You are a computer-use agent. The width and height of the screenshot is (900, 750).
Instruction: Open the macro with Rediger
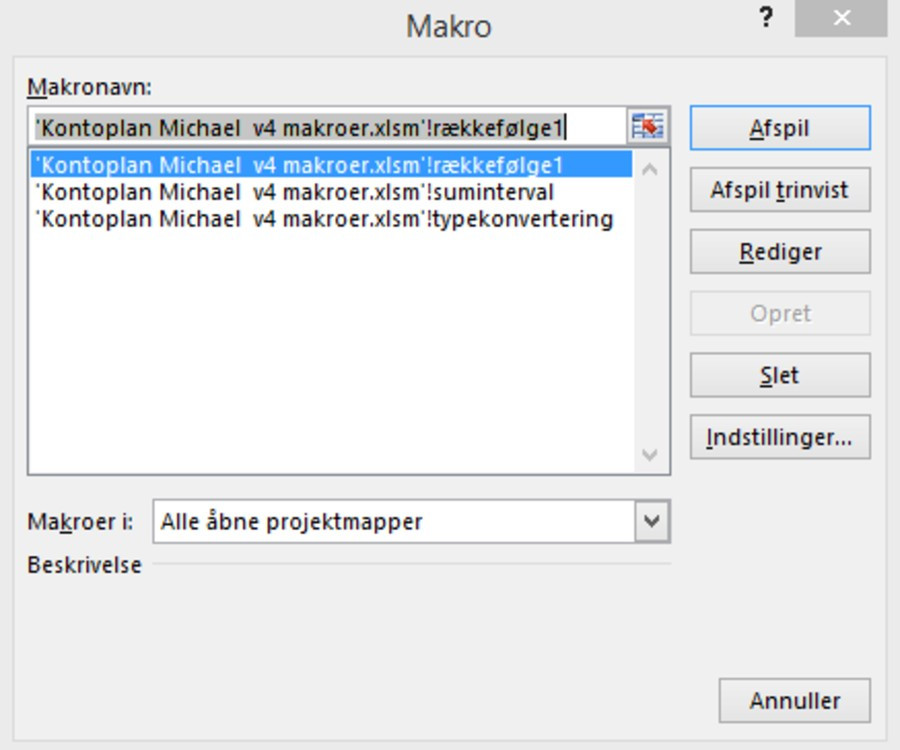tap(780, 252)
